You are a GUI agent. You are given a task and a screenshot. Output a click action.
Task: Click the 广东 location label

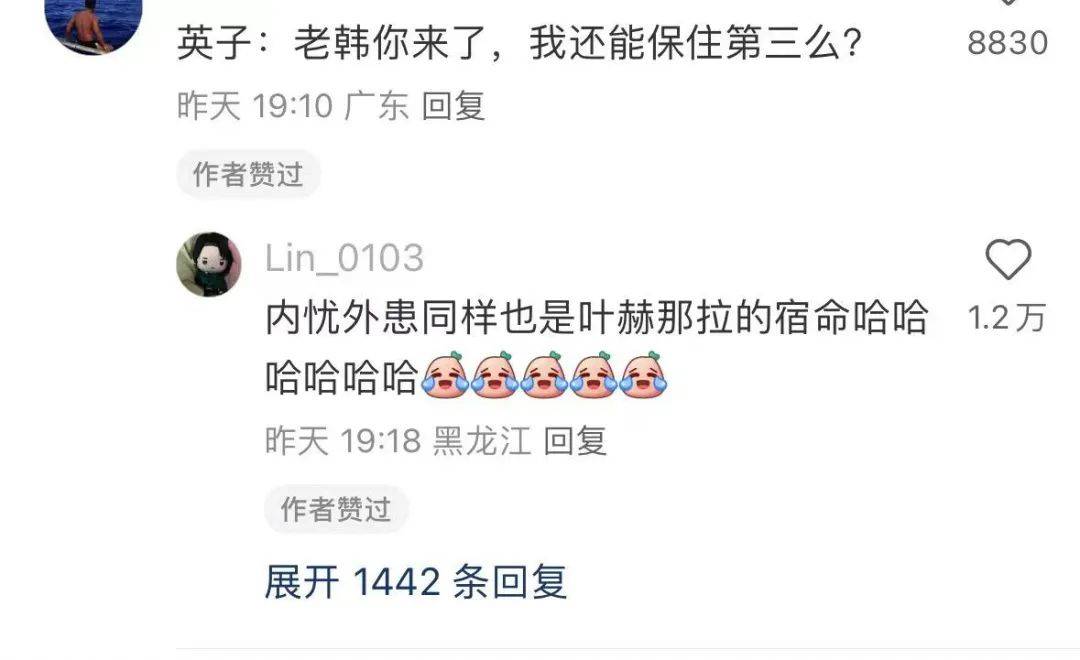(376, 106)
